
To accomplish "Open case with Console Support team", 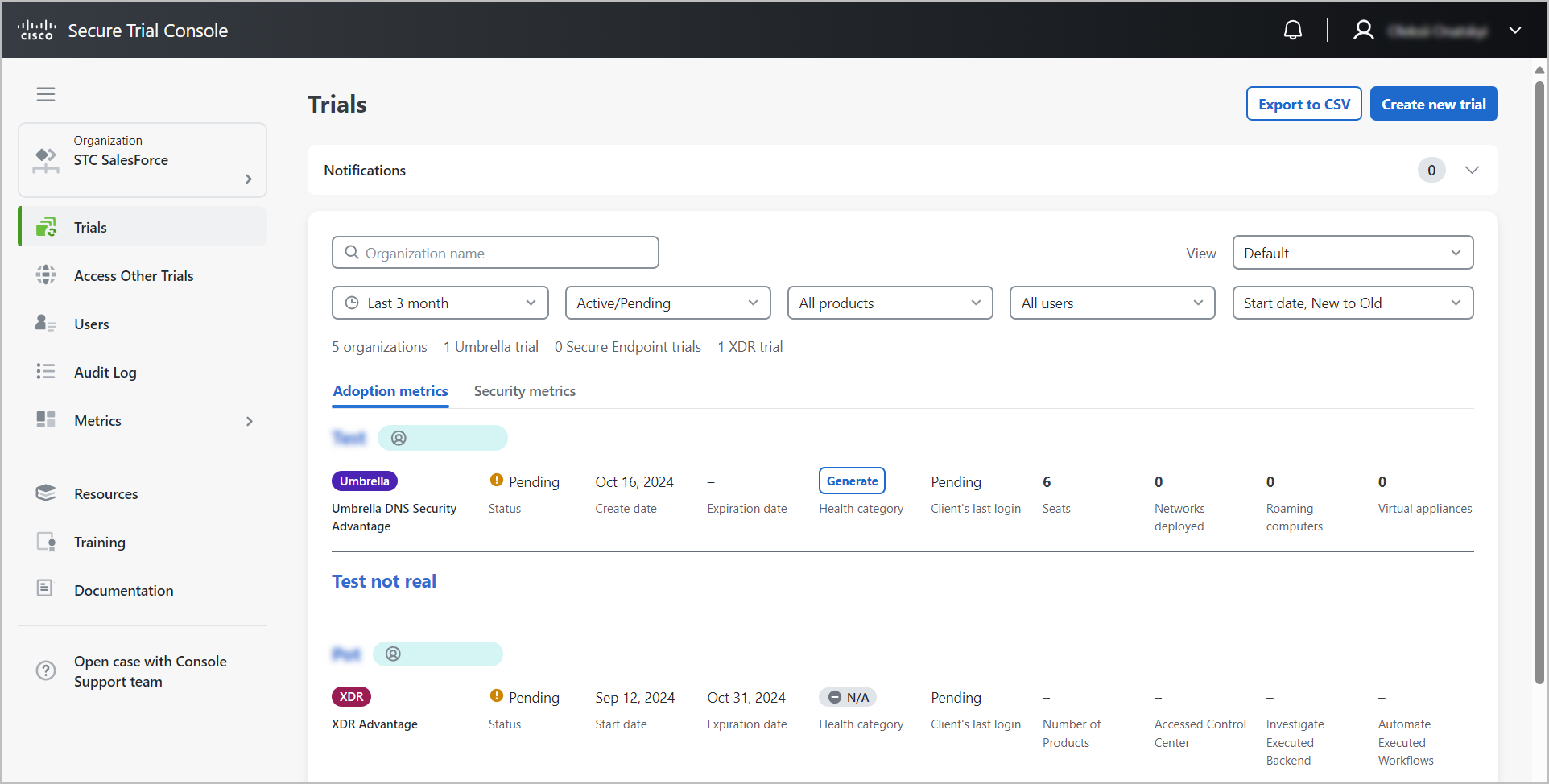I will [151, 671].
